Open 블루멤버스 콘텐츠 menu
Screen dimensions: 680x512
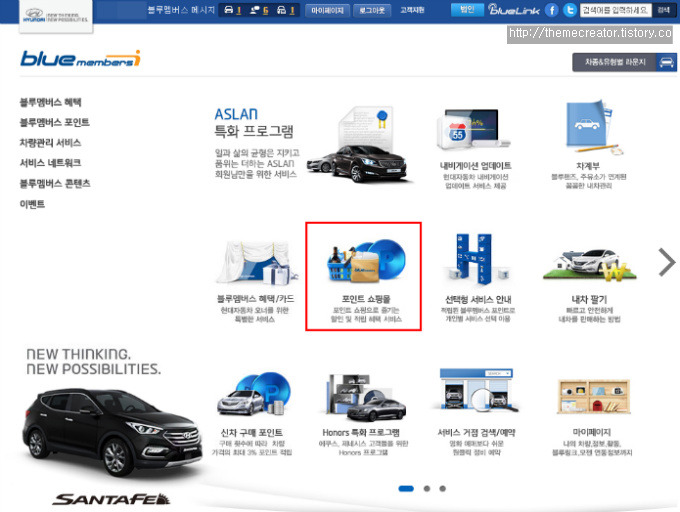tap(55, 183)
